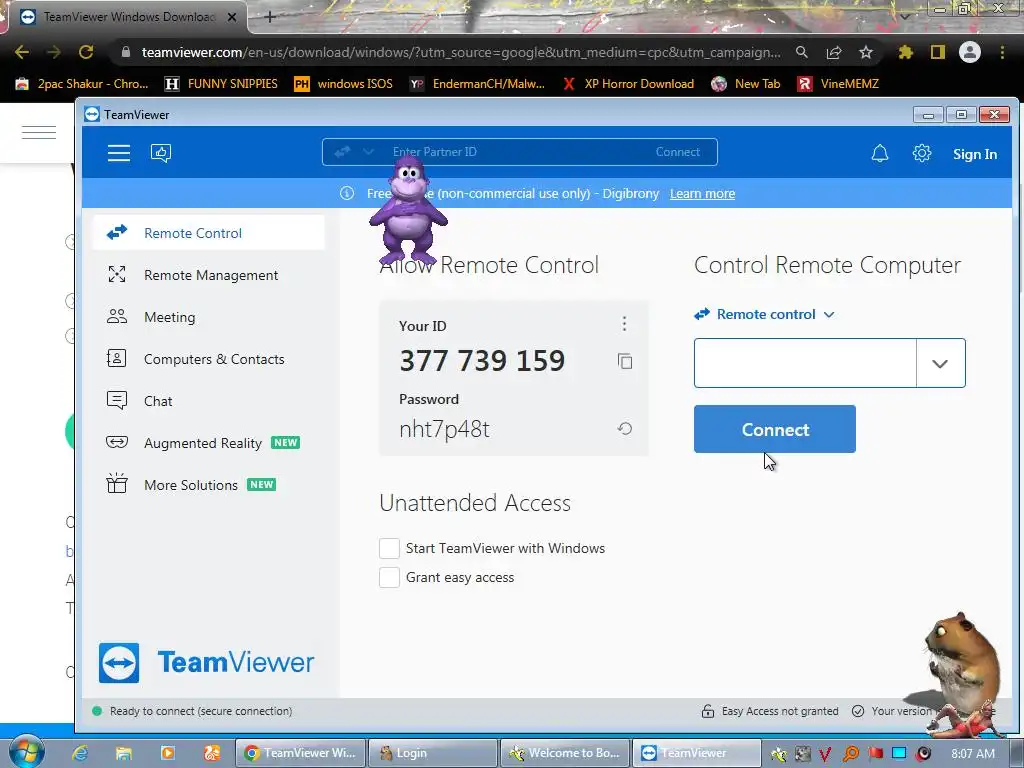1024x768 pixels.
Task: Open Windows Media Player in taskbar
Action: (x=168, y=753)
